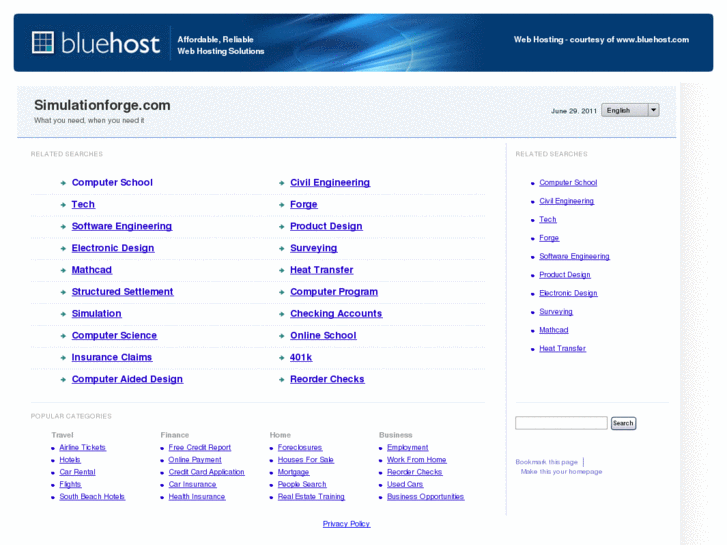Click Make this your homepage
Image resolution: width=727 pixels, height=545 pixels.
pos(561,472)
